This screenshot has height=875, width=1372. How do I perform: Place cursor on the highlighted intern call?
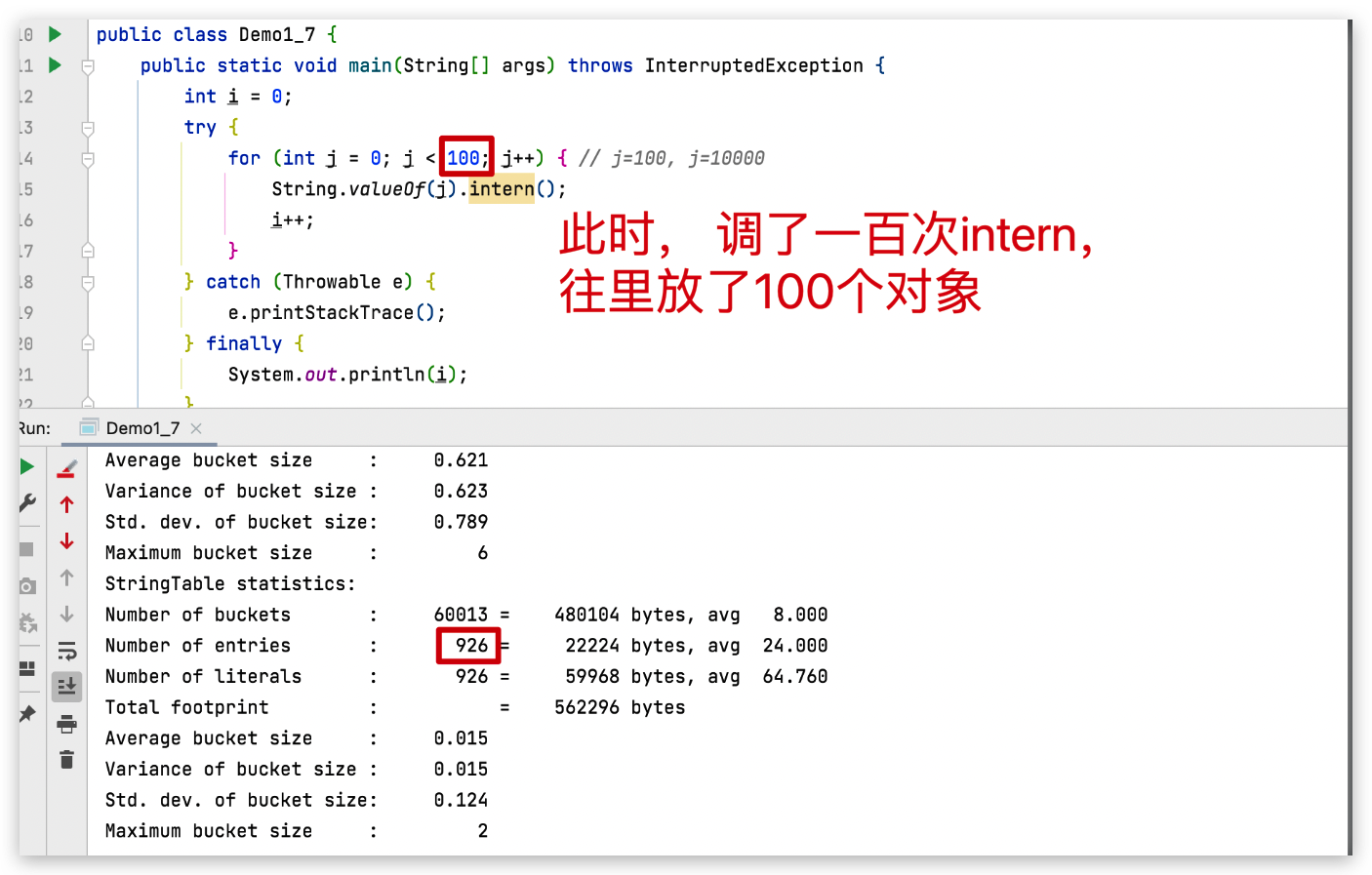pyautogui.click(x=502, y=188)
